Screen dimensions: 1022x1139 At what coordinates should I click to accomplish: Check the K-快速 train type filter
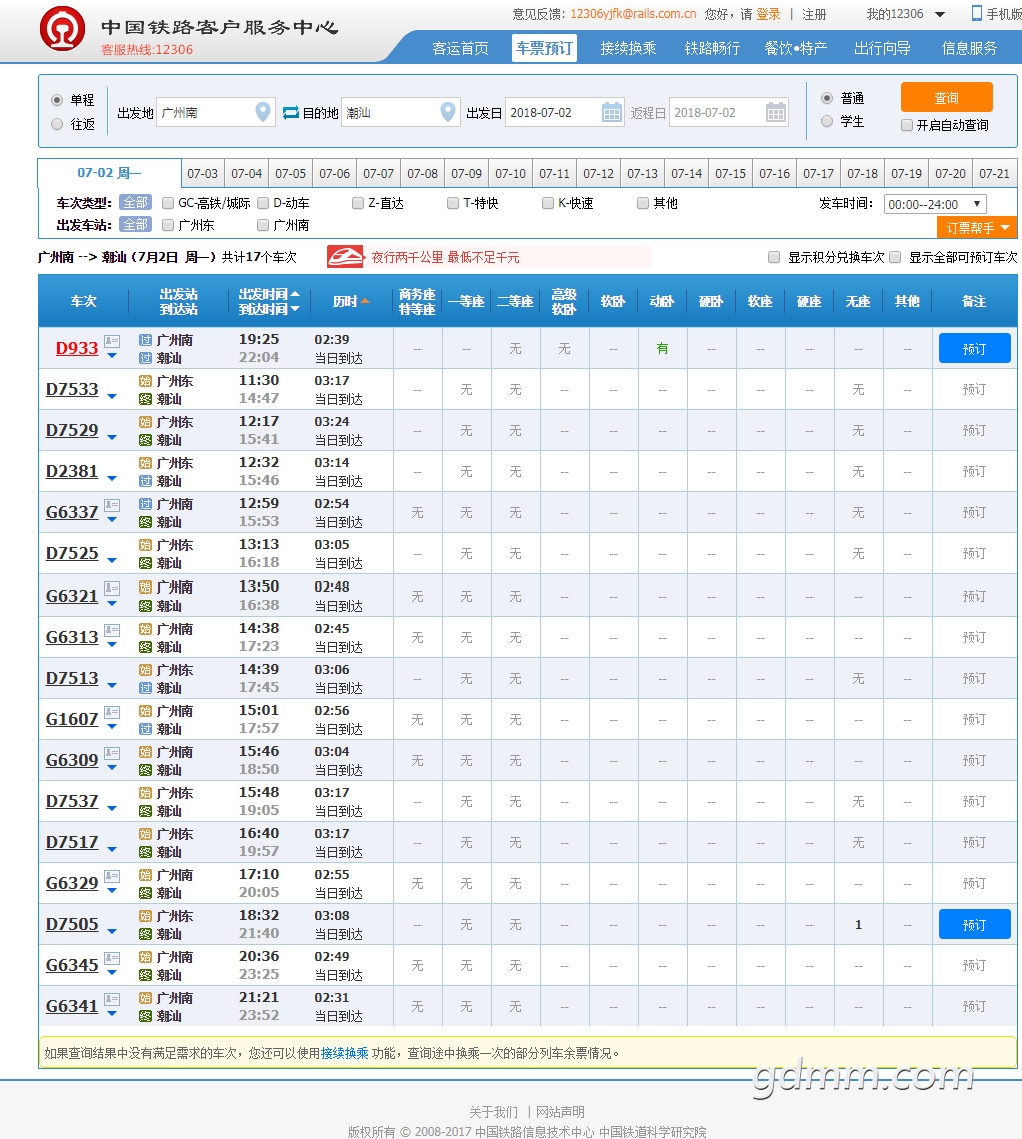click(548, 203)
